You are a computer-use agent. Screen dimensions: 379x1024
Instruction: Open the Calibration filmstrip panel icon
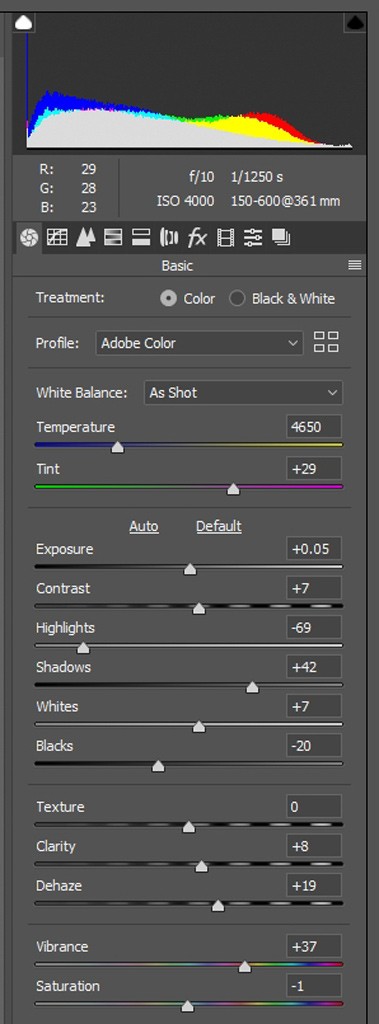coord(225,238)
